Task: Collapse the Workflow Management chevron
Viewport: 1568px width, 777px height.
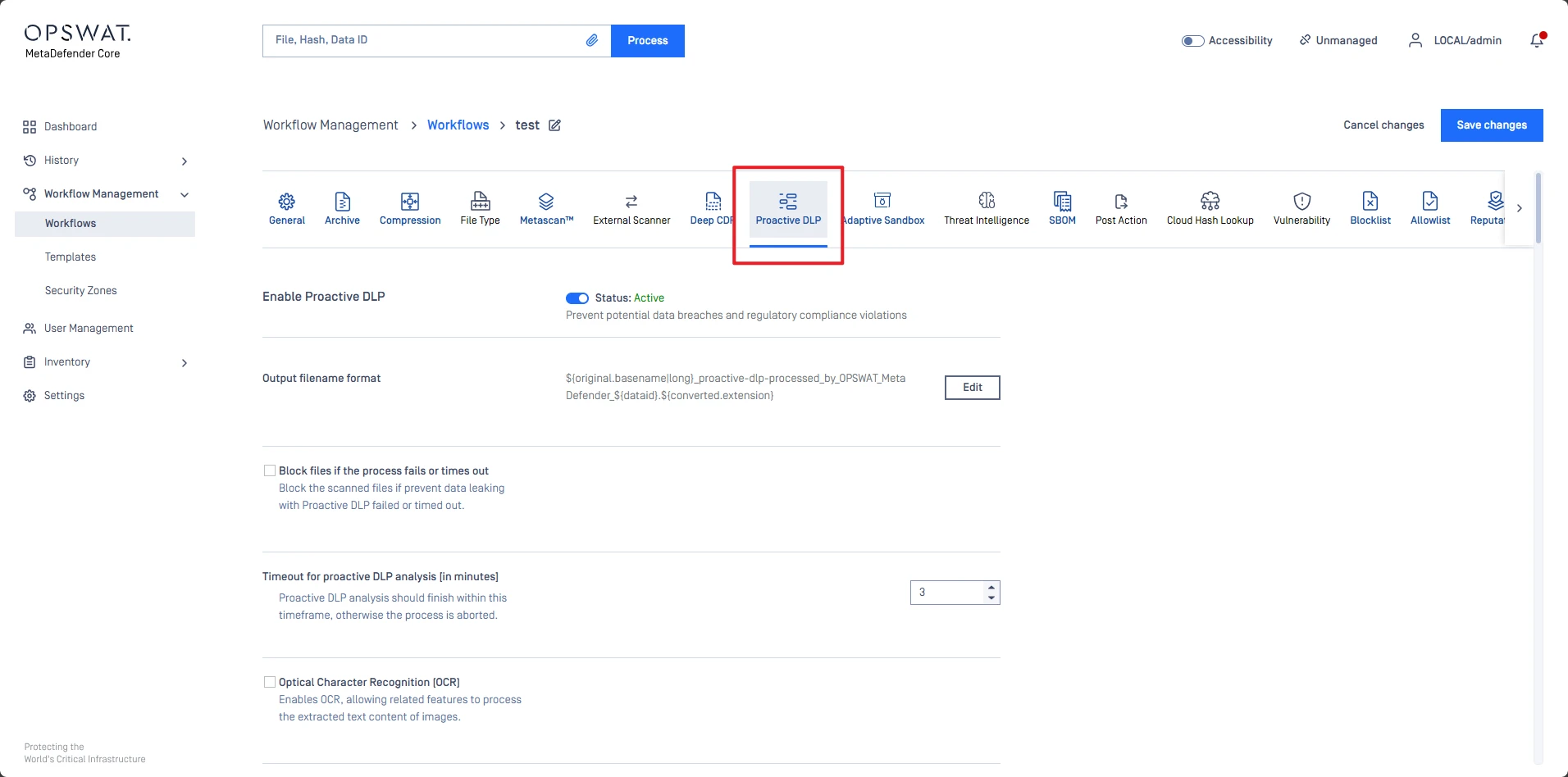Action: tap(185, 195)
